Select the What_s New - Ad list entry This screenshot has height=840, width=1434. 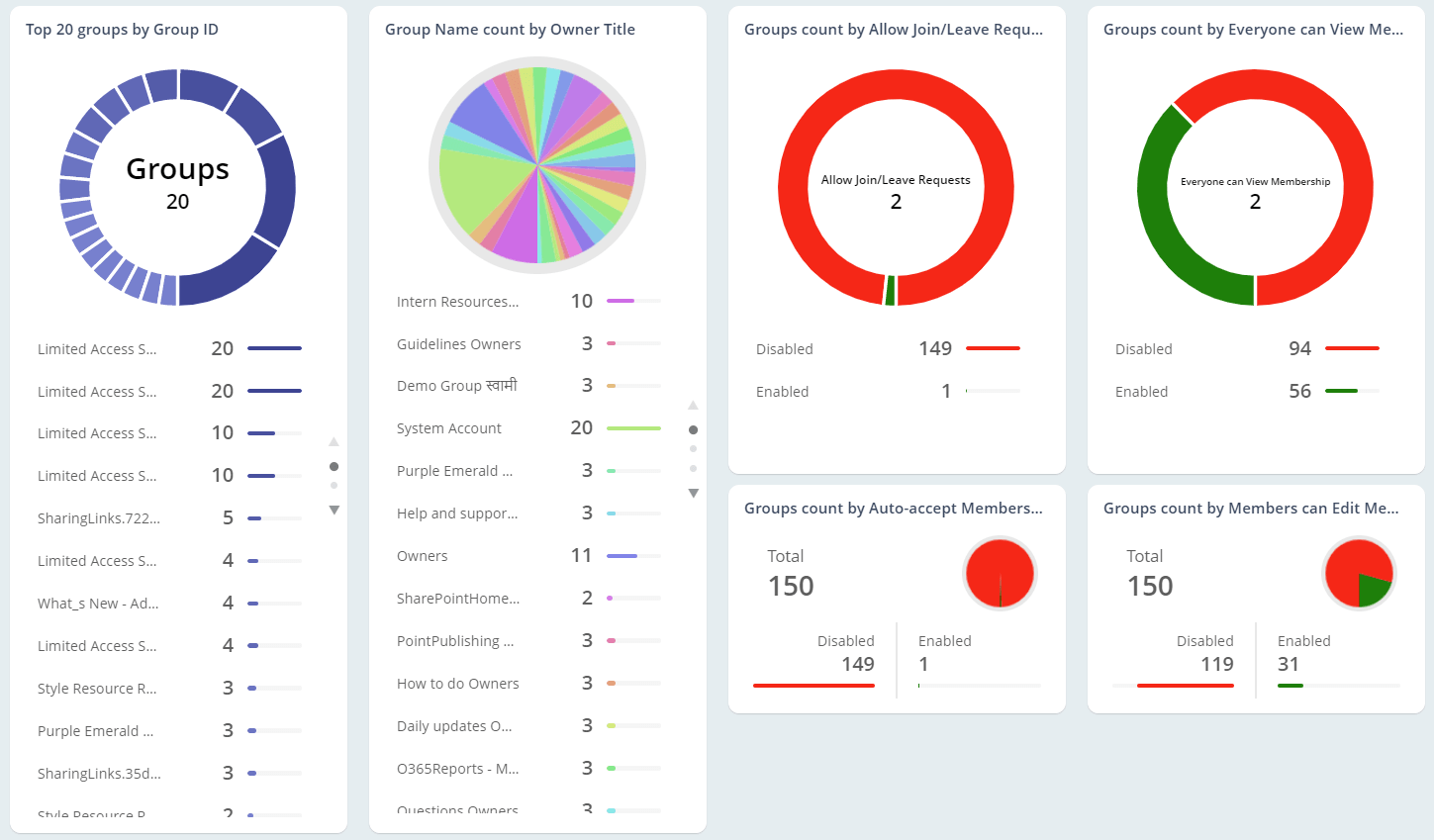pyautogui.click(x=97, y=603)
